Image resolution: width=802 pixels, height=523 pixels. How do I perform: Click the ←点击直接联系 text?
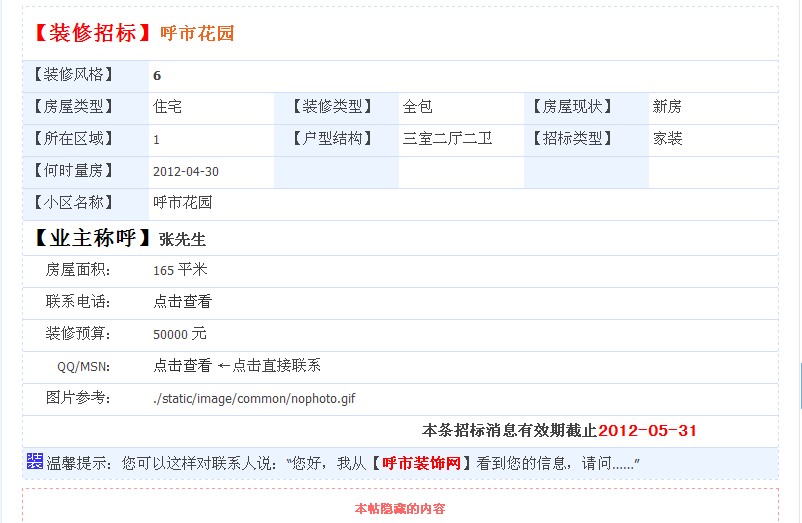point(269,366)
